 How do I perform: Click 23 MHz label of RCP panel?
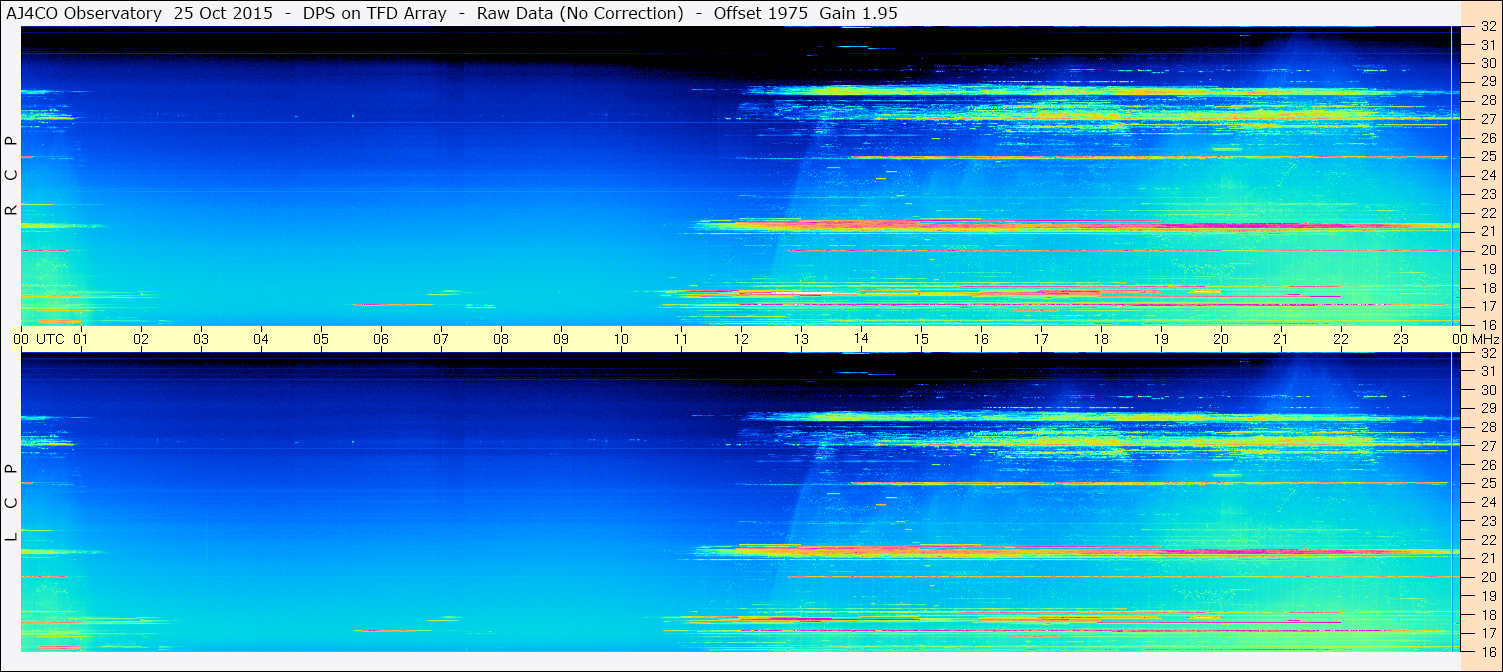pyautogui.click(x=1488, y=194)
